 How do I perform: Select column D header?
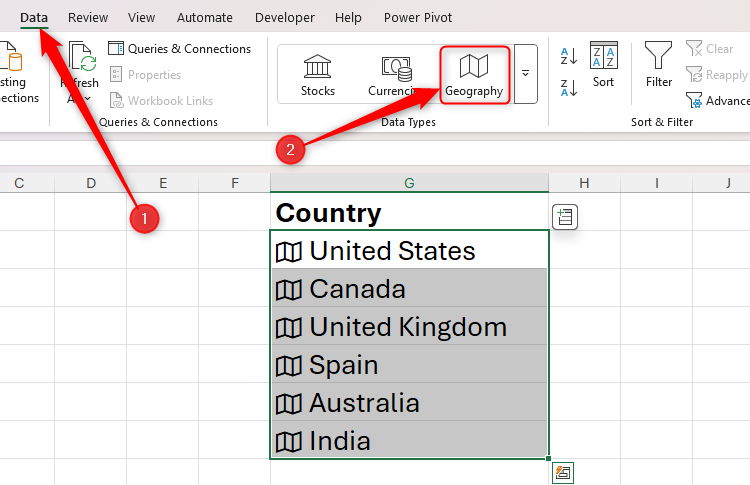[91, 183]
